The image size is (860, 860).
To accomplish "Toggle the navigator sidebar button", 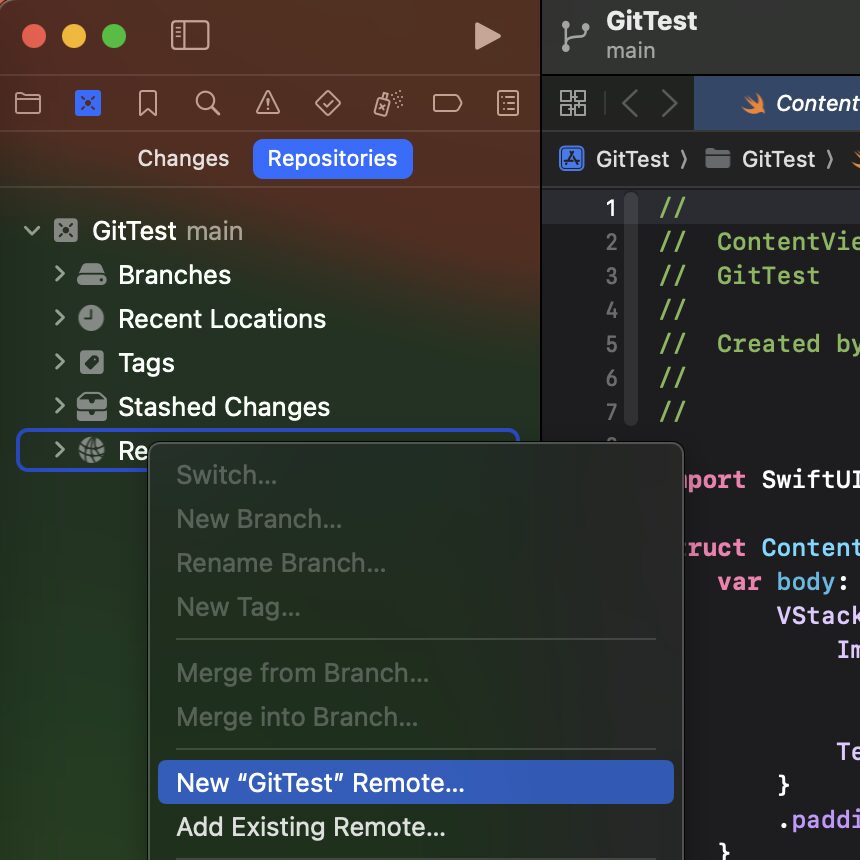I will coord(190,36).
